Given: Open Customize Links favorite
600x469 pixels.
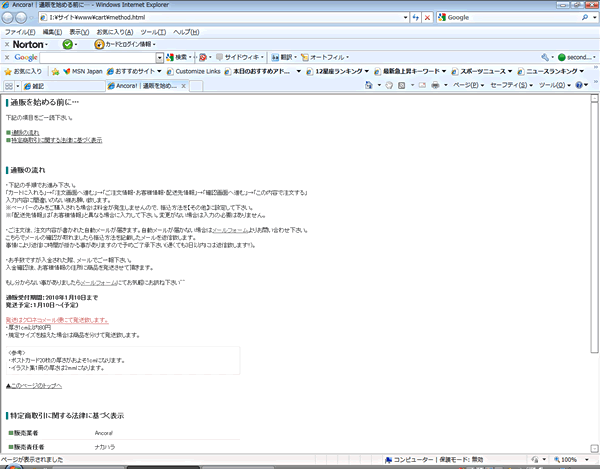Looking at the screenshot, I should point(194,72).
